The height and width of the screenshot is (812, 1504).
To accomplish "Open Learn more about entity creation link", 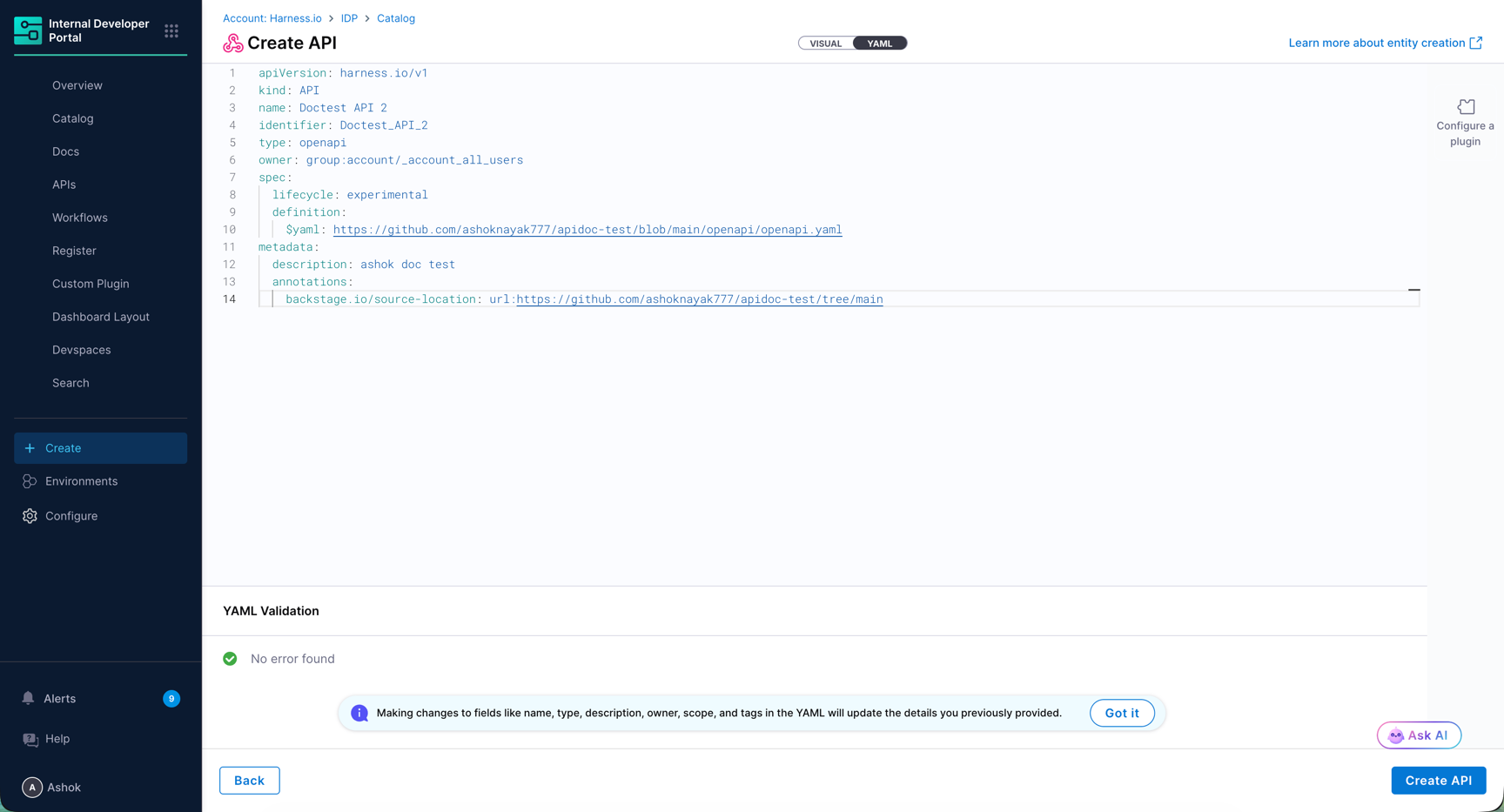I will [1386, 43].
